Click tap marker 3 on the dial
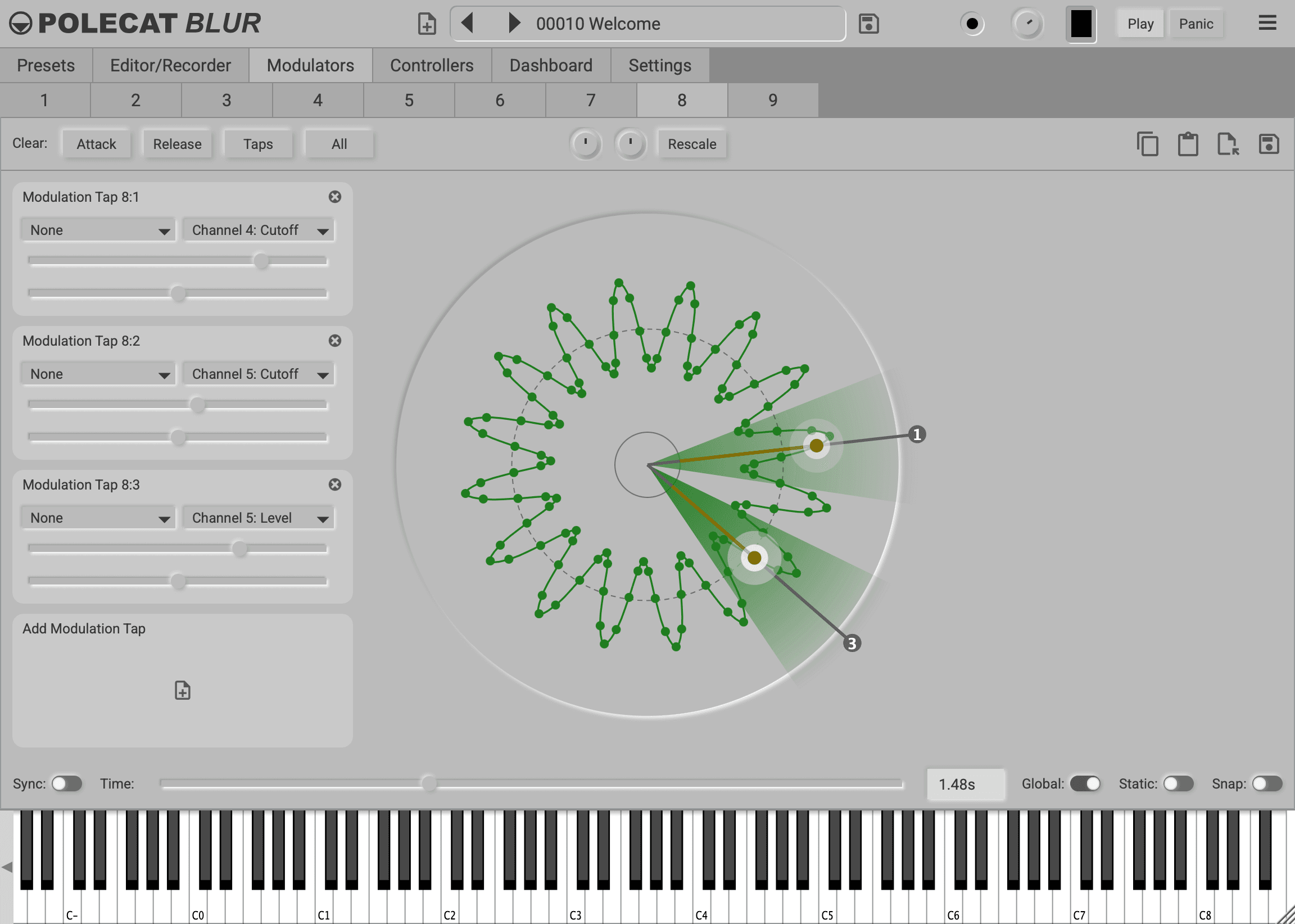This screenshot has width=1295, height=924. (x=852, y=644)
